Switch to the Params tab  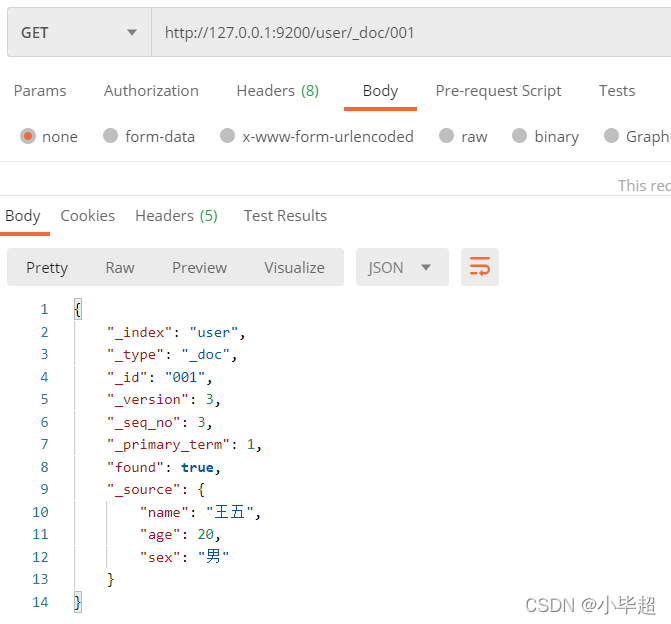pyautogui.click(x=40, y=91)
